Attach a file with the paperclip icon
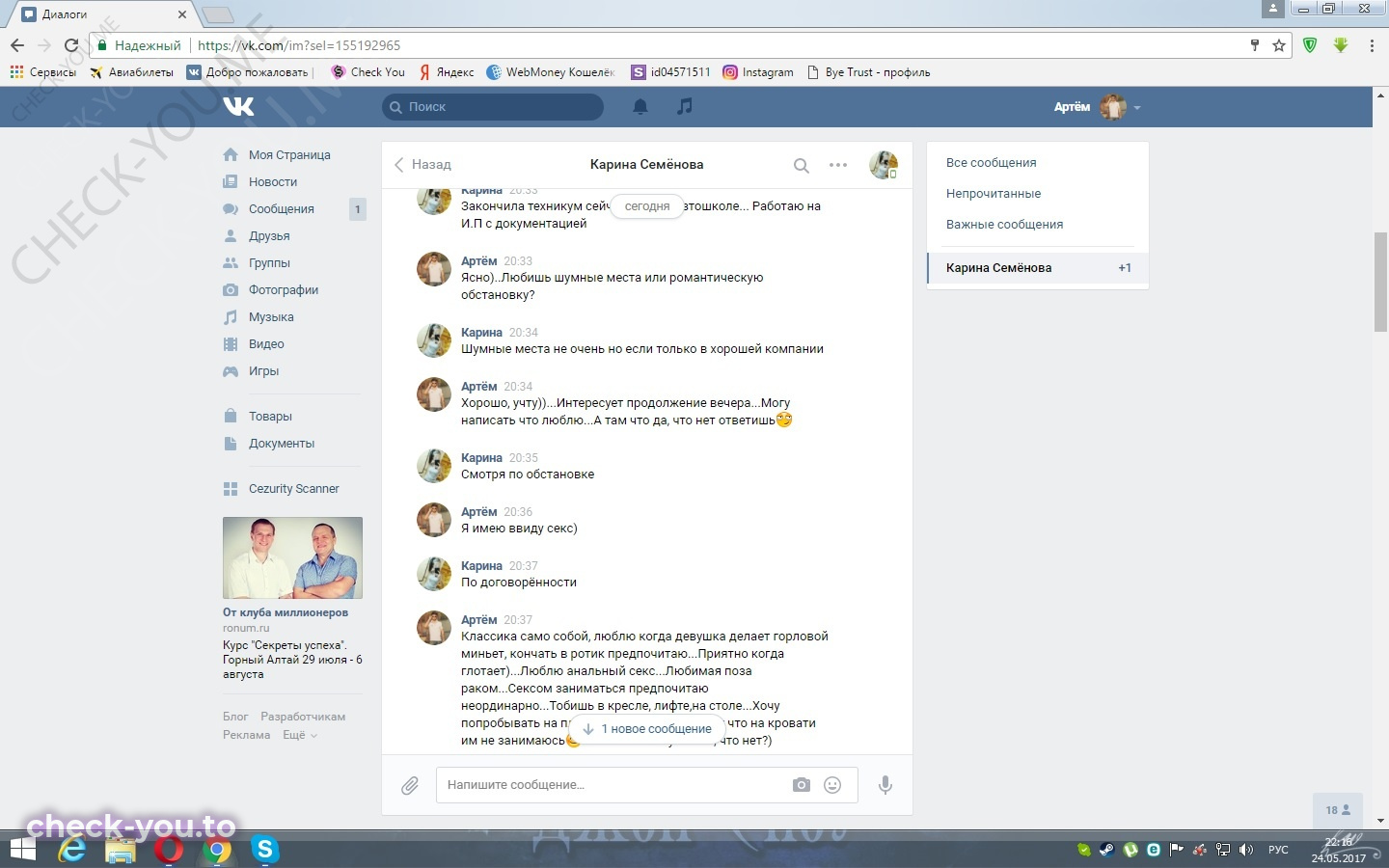 point(410,786)
